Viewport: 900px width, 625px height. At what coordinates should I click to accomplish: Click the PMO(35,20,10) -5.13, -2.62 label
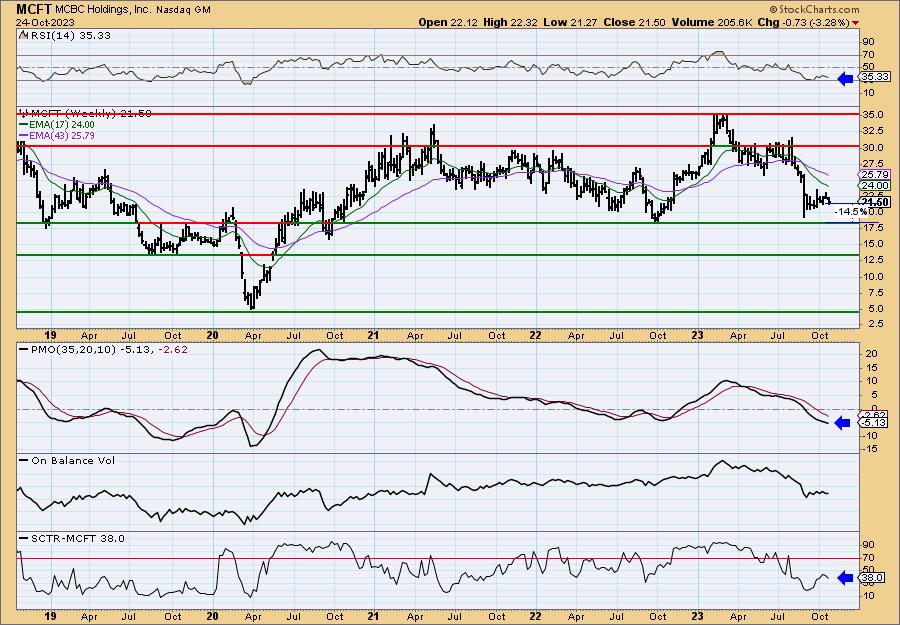click(108, 350)
